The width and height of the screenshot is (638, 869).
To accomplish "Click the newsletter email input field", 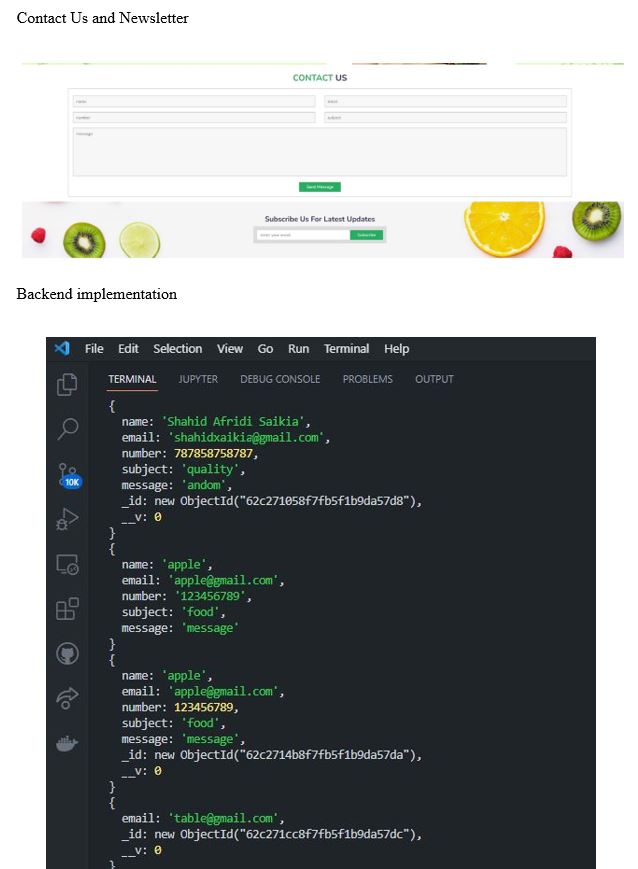I will (x=303, y=235).
